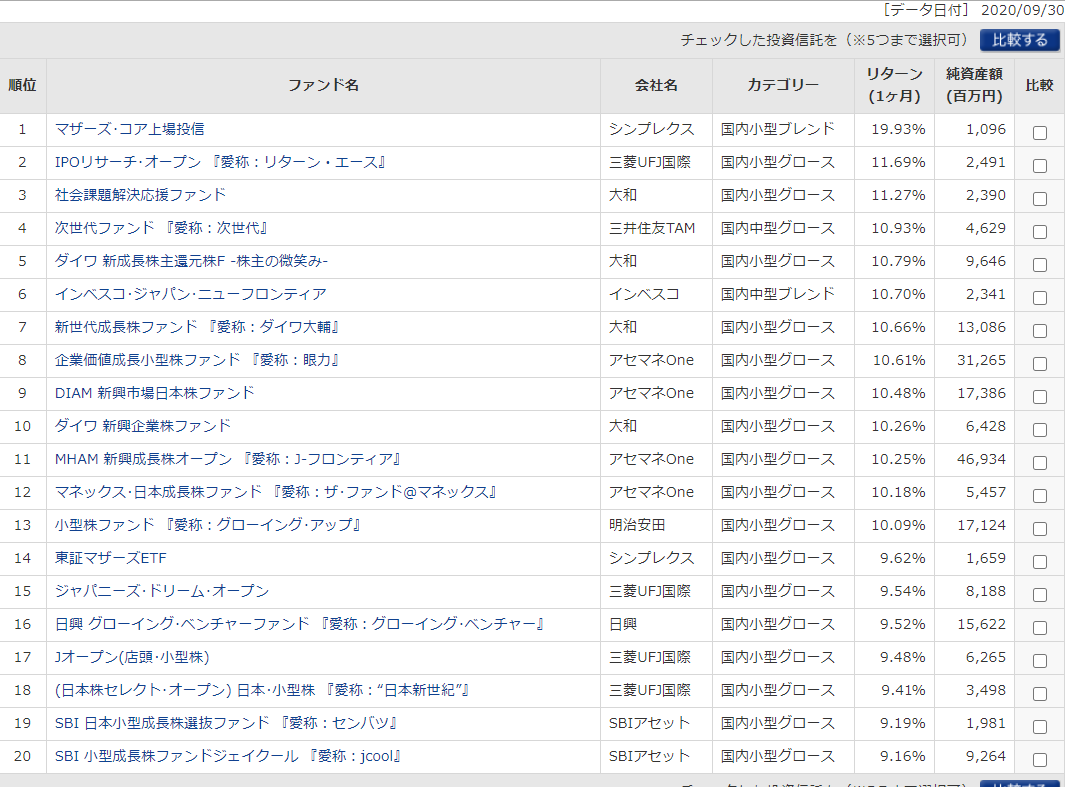Viewport: 1065px width, 787px height.
Task: Check compare box for ダイワ 新興企業株ファンド
Action: 1039,430
